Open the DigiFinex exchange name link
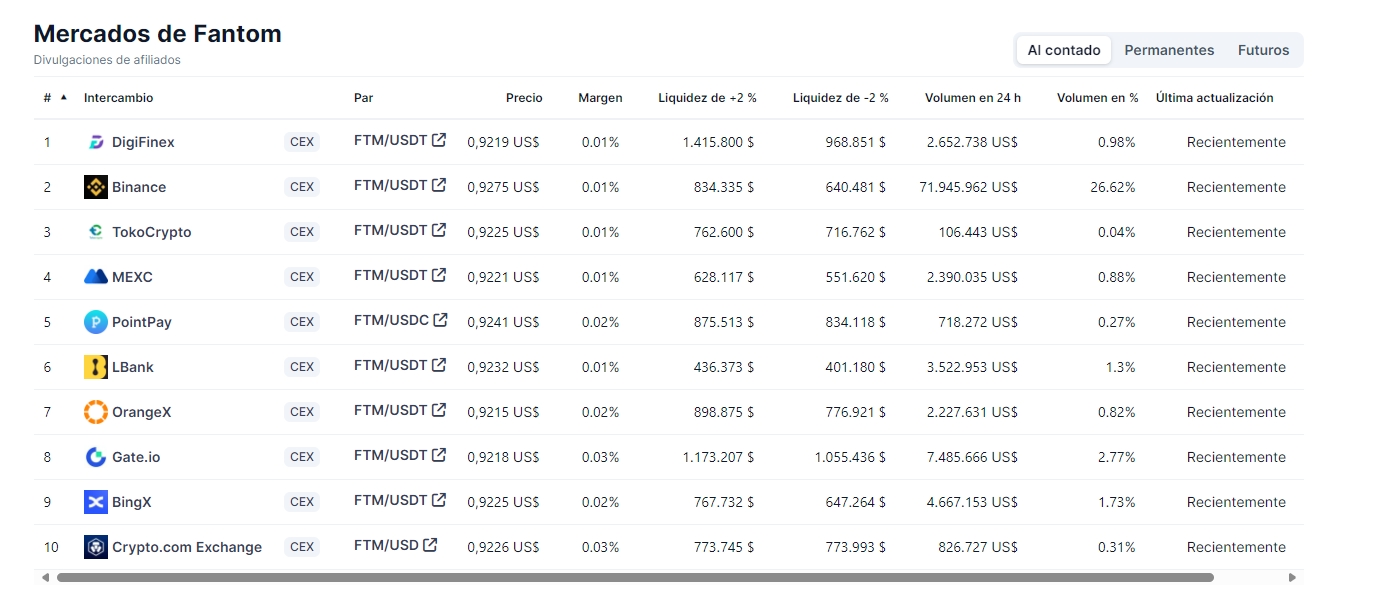The height and width of the screenshot is (595, 1392). coord(143,142)
